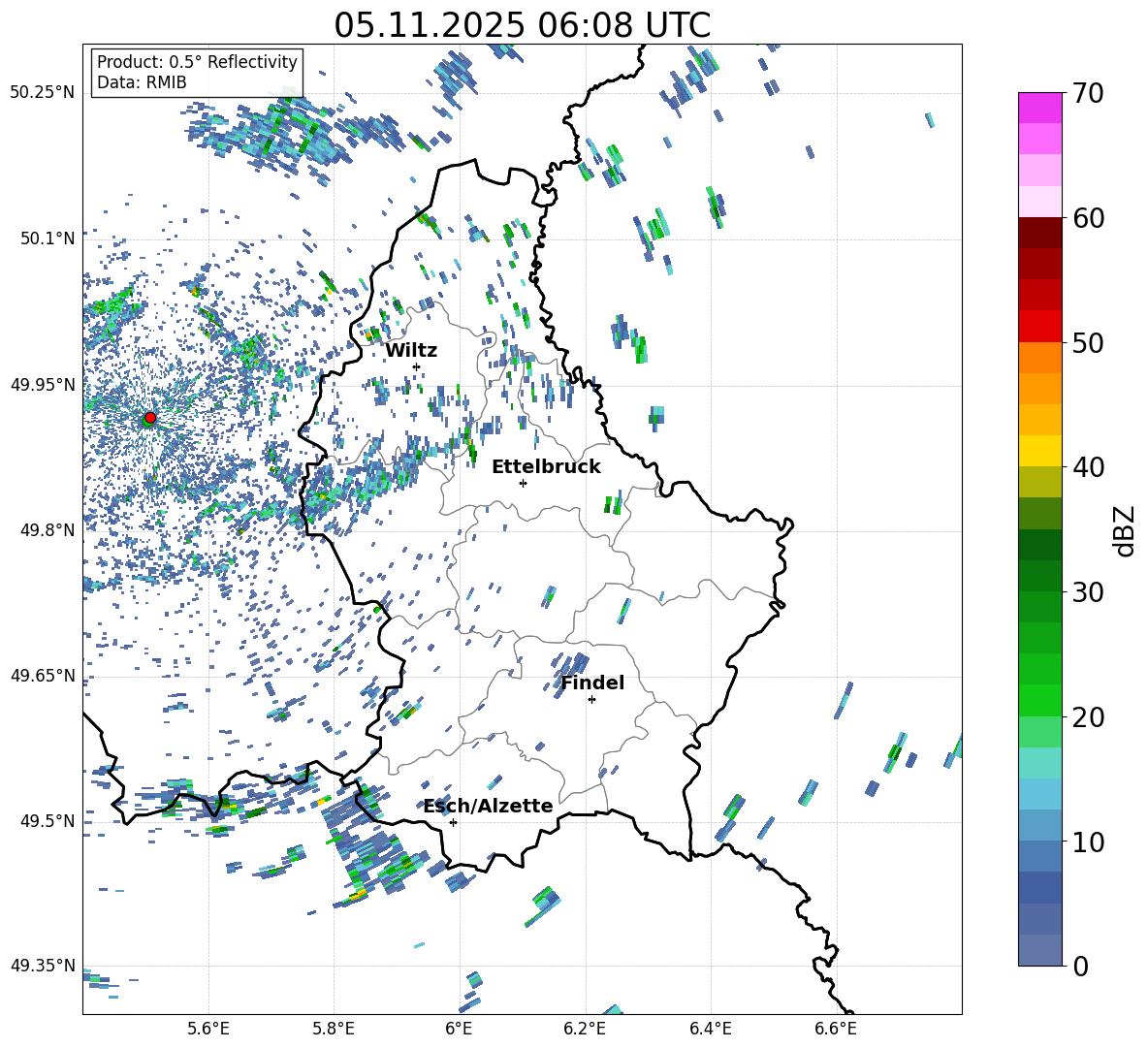Click the colorbar tick label 40

[x=1088, y=467]
